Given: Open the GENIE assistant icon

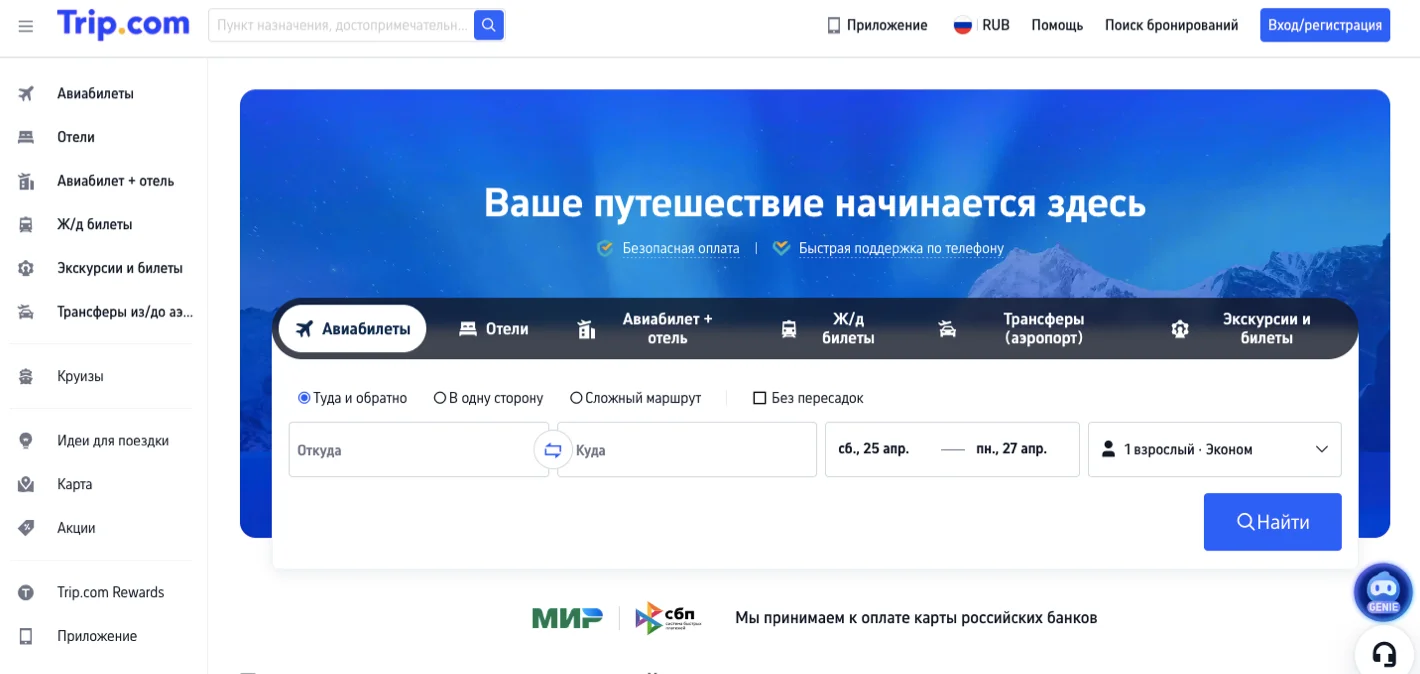Looking at the screenshot, I should coord(1382,591).
